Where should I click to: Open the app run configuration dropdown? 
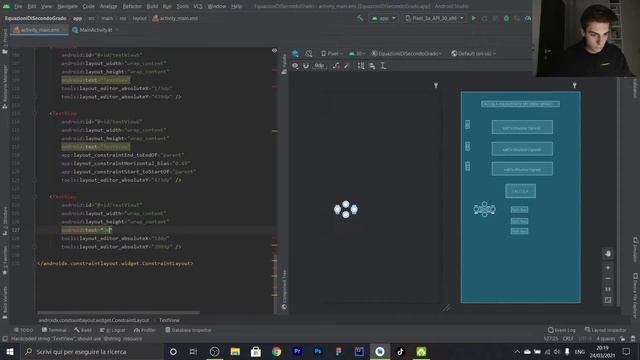tap(383, 18)
